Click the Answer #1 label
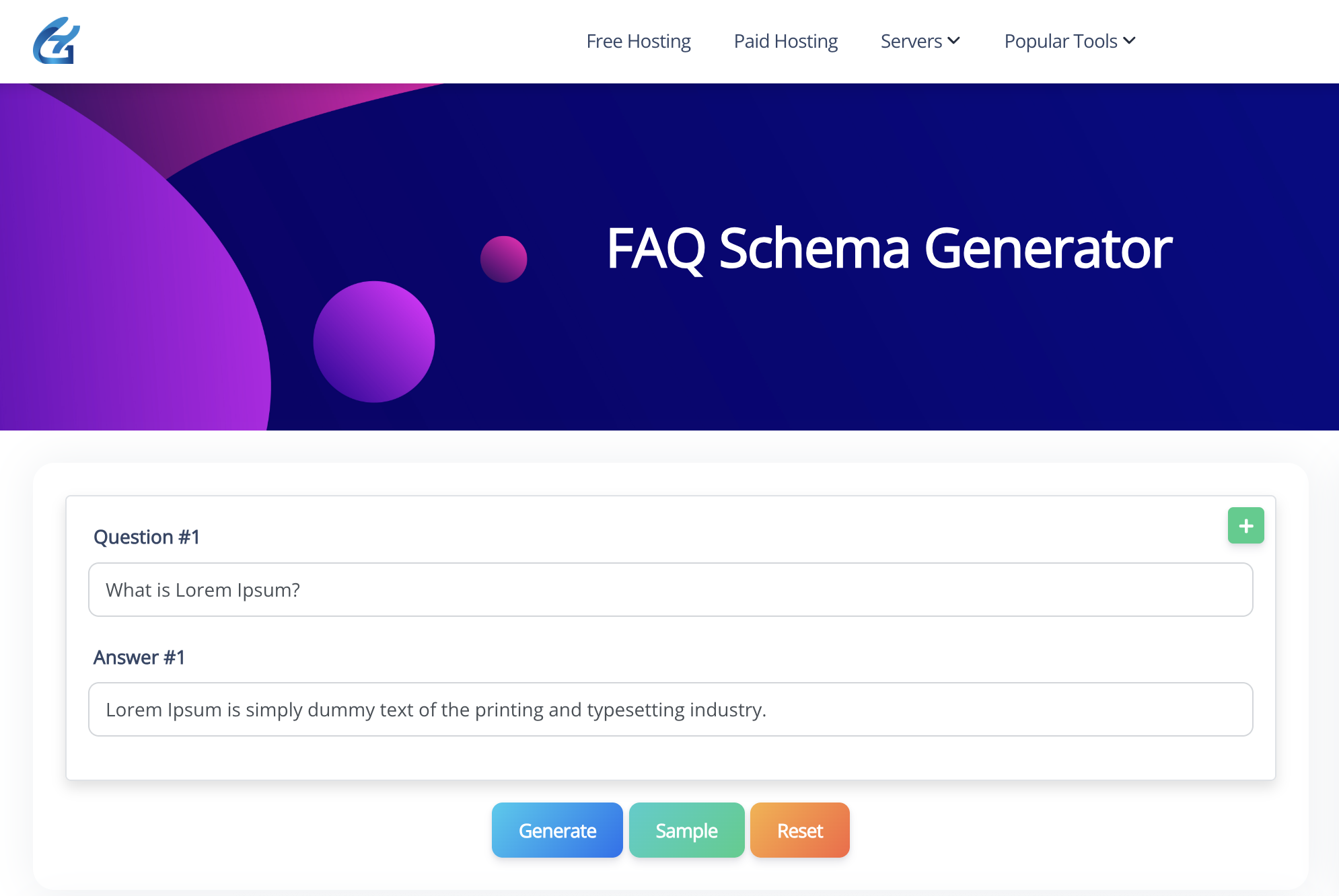Viewport: 1339px width, 896px height. click(x=139, y=657)
